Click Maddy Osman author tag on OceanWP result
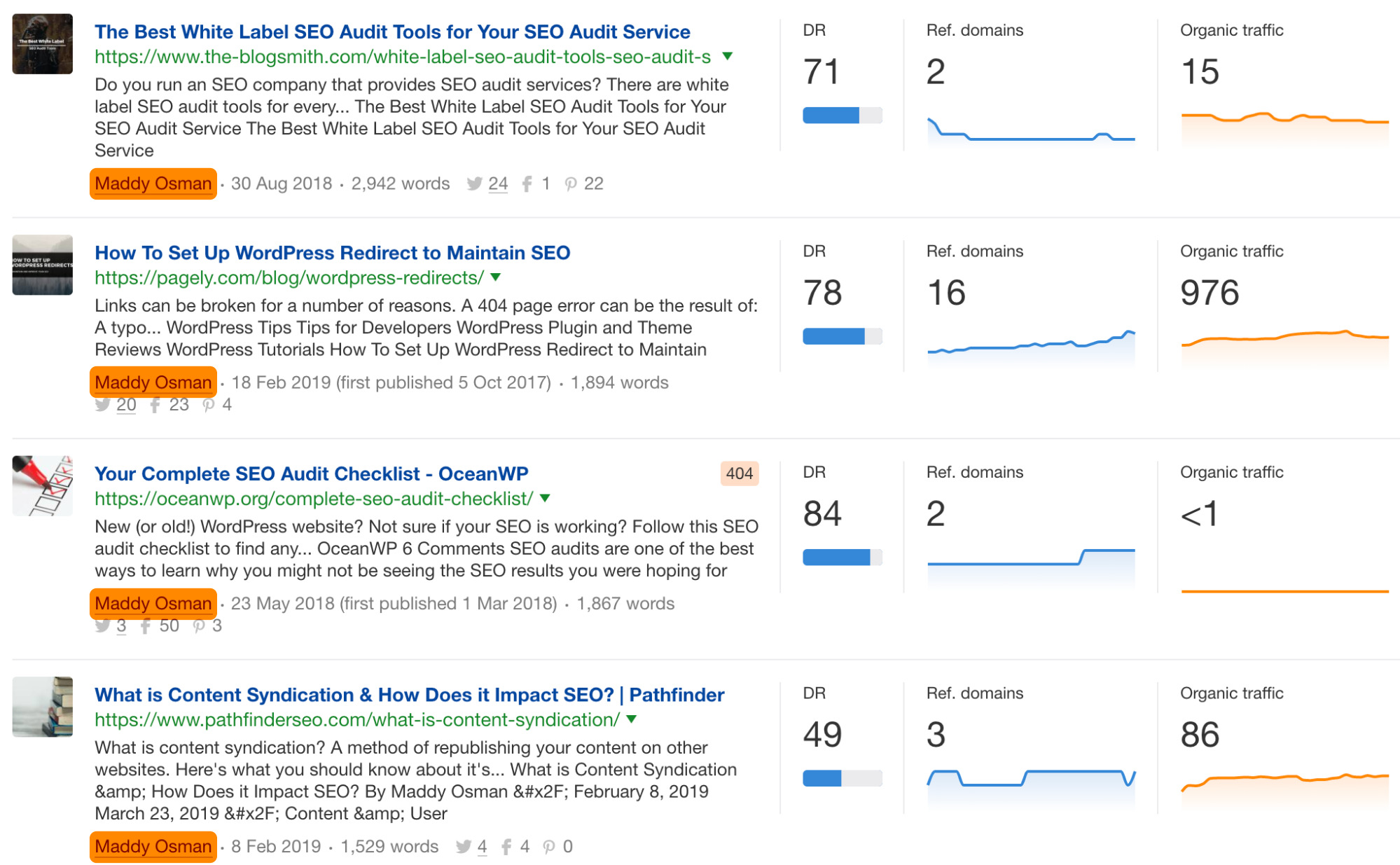The height and width of the screenshot is (865, 1400). pos(153,604)
